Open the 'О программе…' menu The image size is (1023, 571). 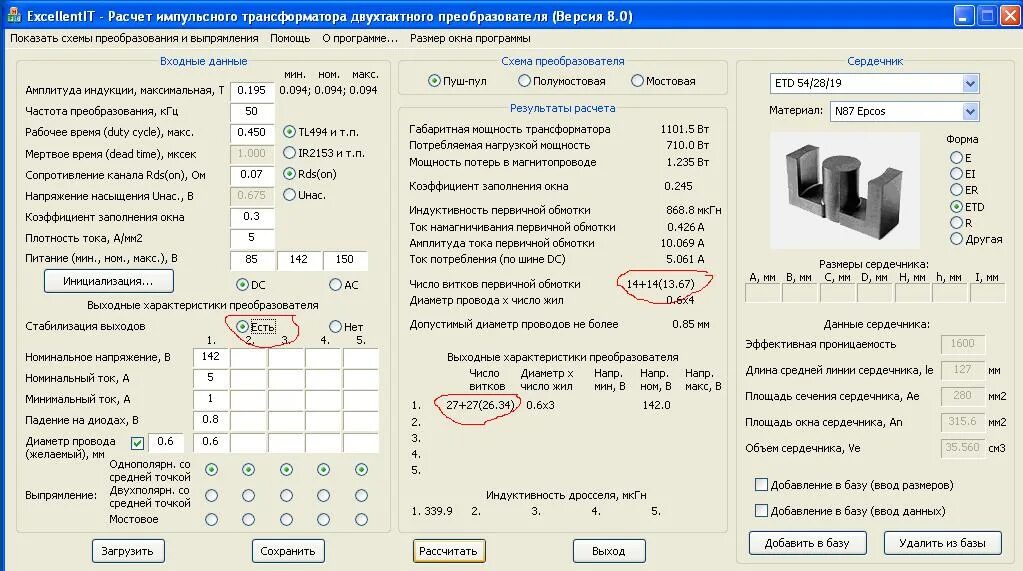coord(359,39)
